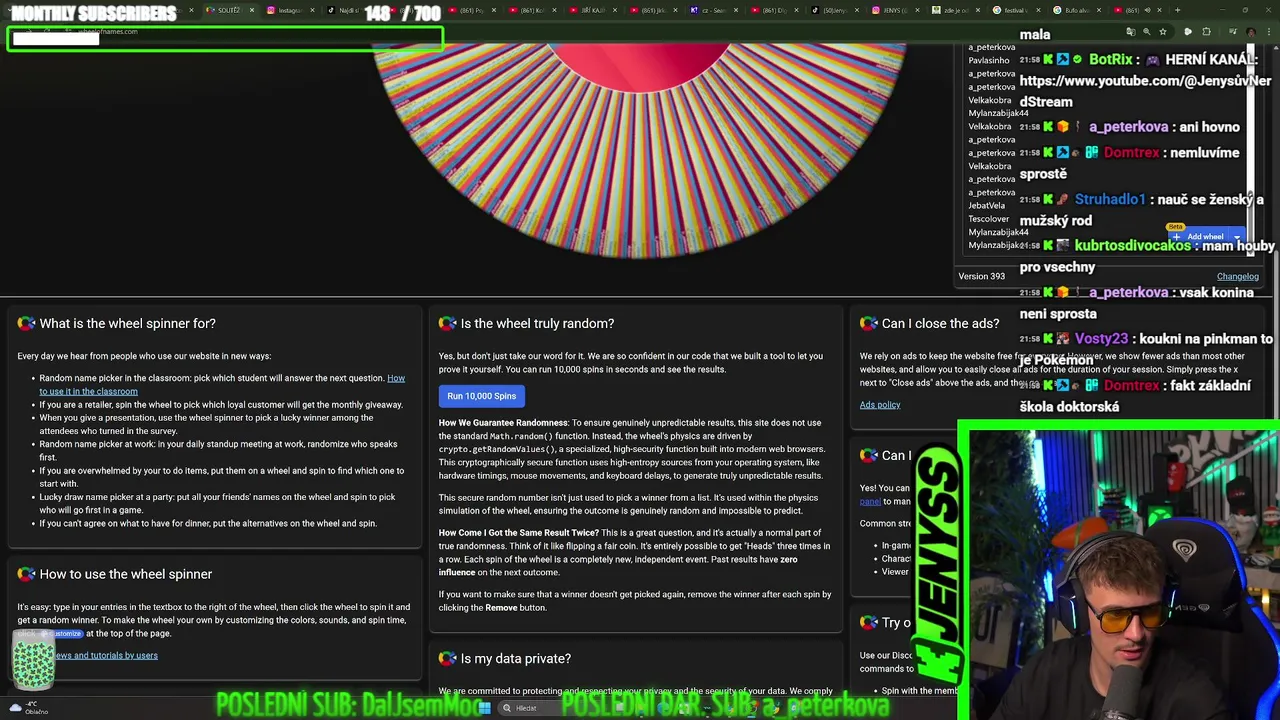Click the Run 10,000 Spins button
Screen dimensions: 1280x720
tap(482, 396)
